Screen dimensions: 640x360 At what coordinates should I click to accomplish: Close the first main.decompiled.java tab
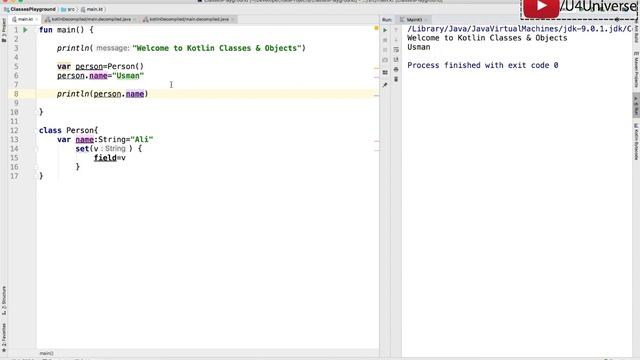(x=135, y=19)
